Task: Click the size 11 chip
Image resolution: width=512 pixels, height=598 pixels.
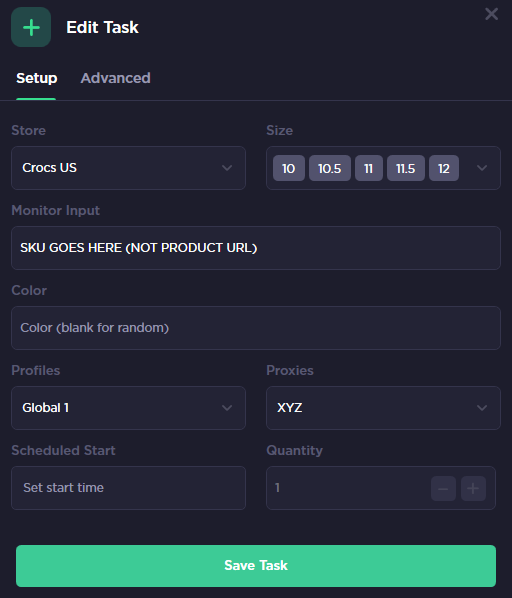Action: click(x=368, y=168)
